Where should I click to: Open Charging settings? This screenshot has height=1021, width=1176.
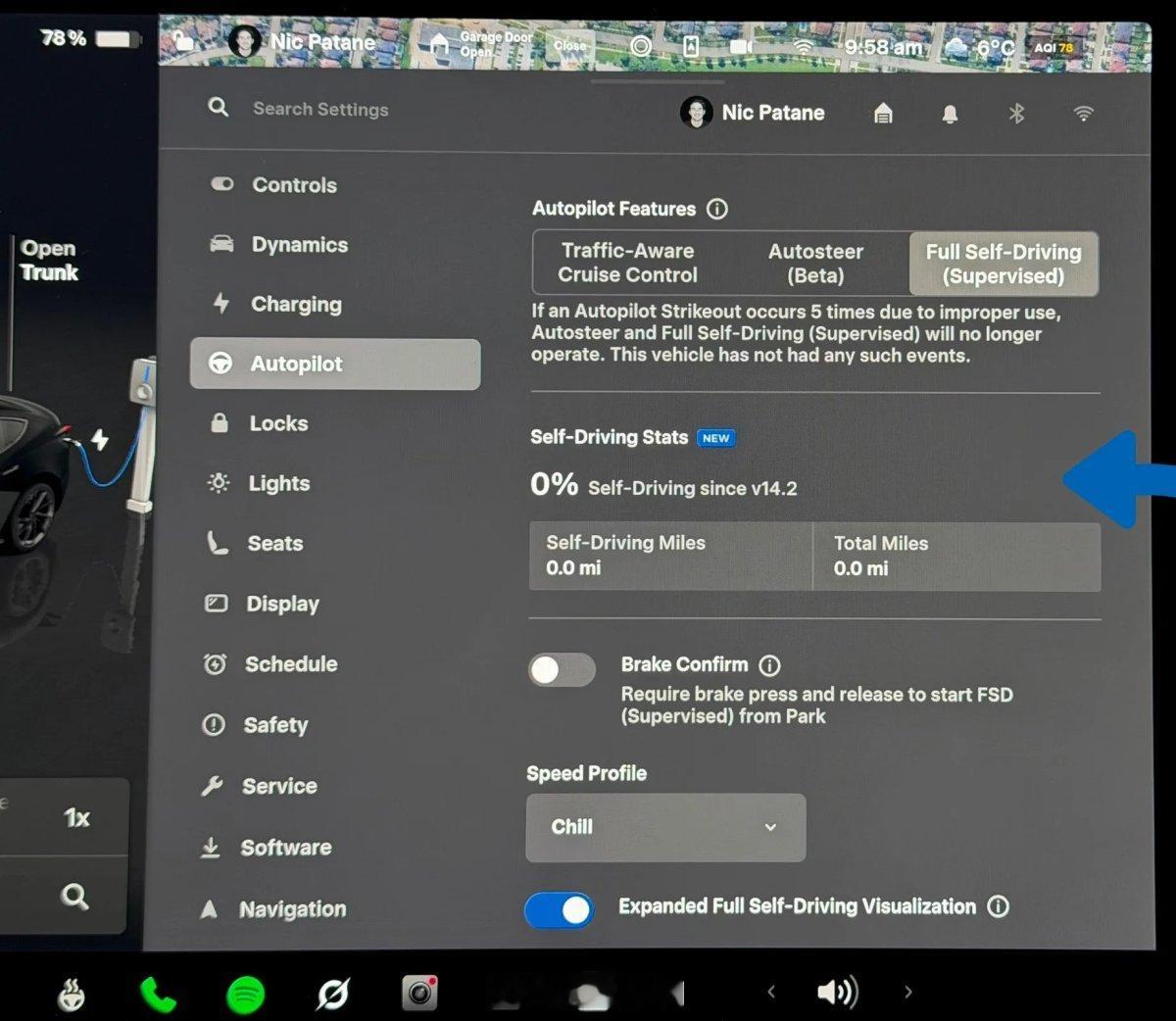pyautogui.click(x=334, y=304)
